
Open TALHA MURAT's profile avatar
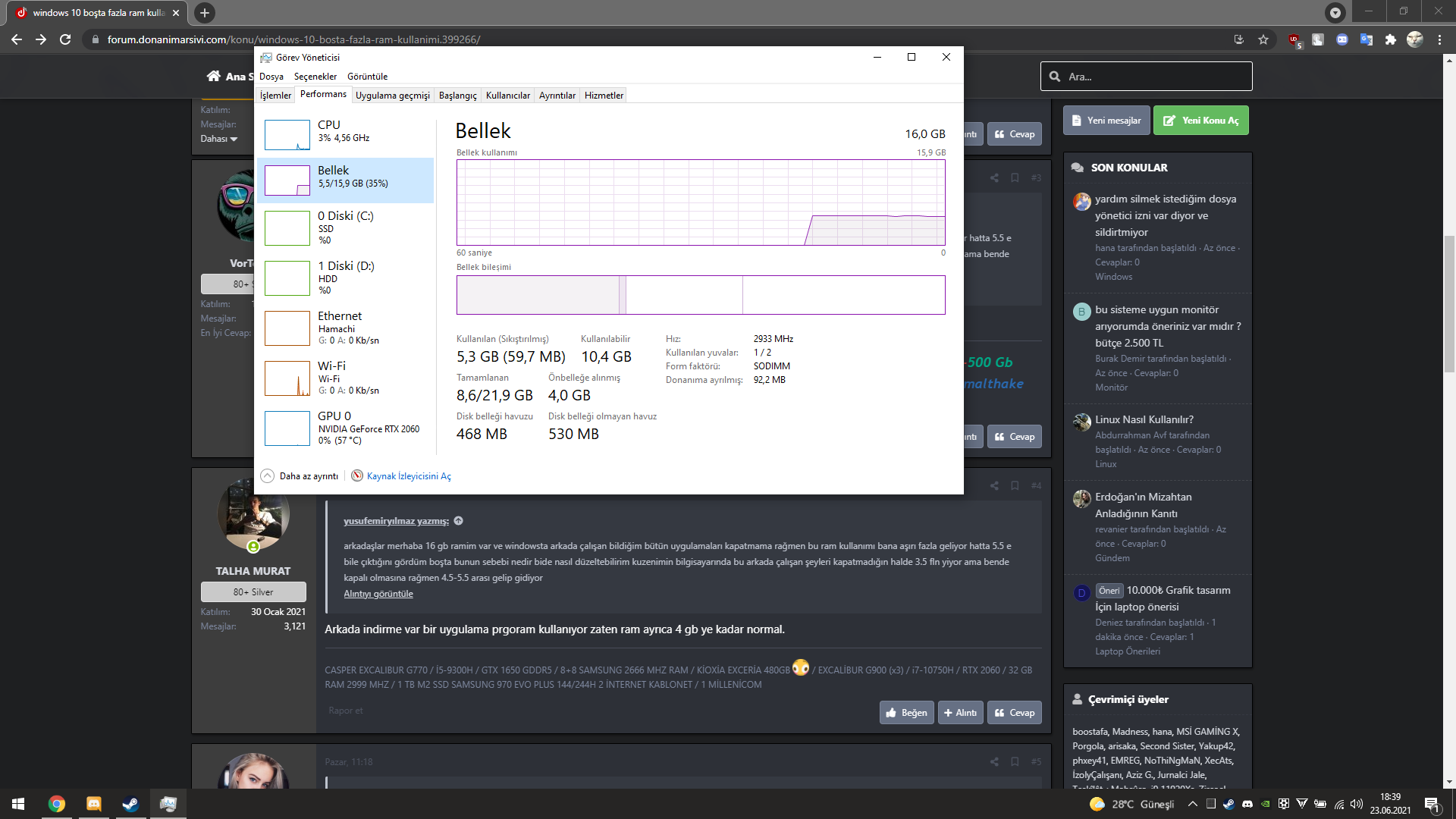(x=253, y=515)
